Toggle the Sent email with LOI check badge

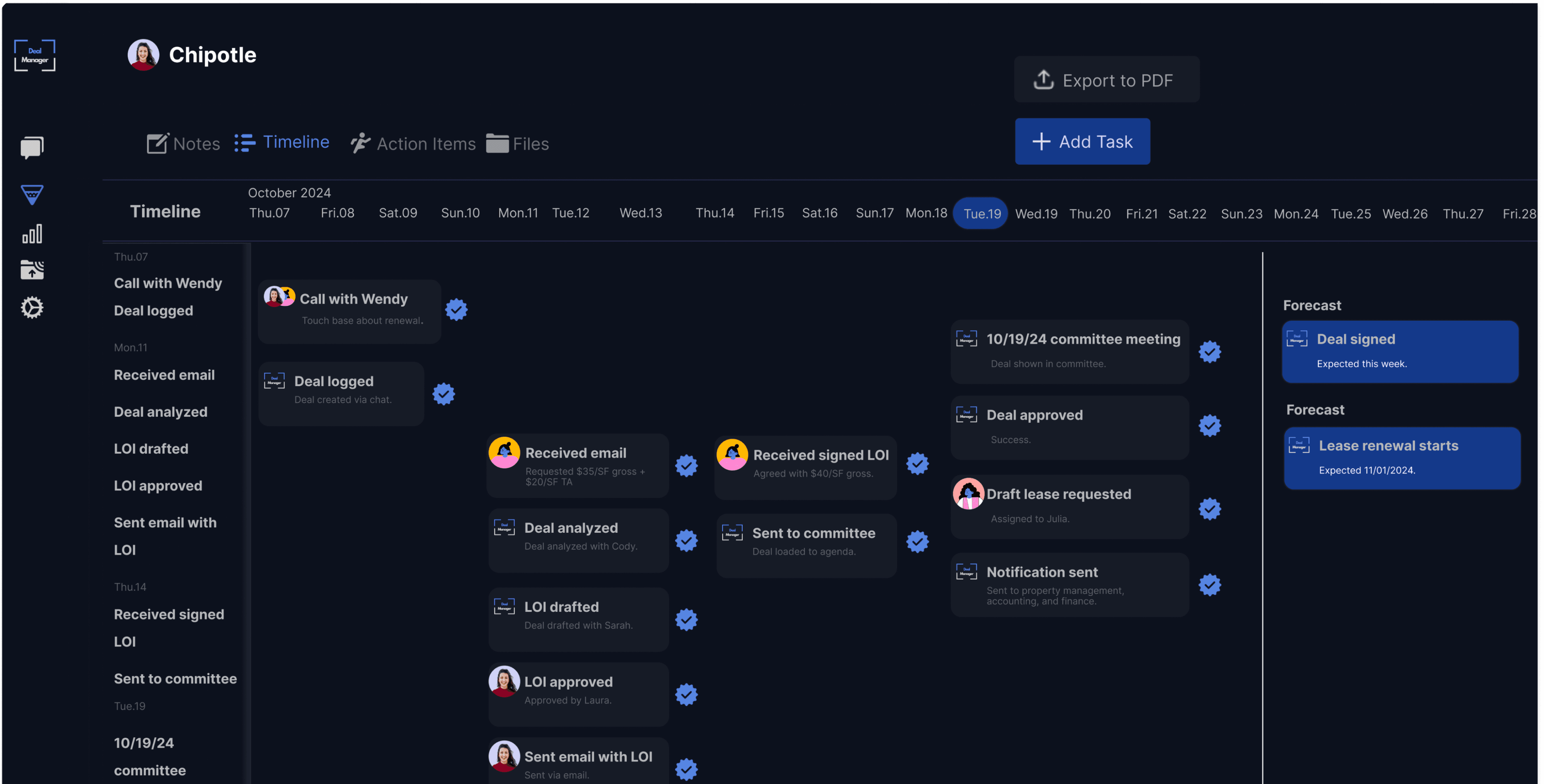(686, 770)
